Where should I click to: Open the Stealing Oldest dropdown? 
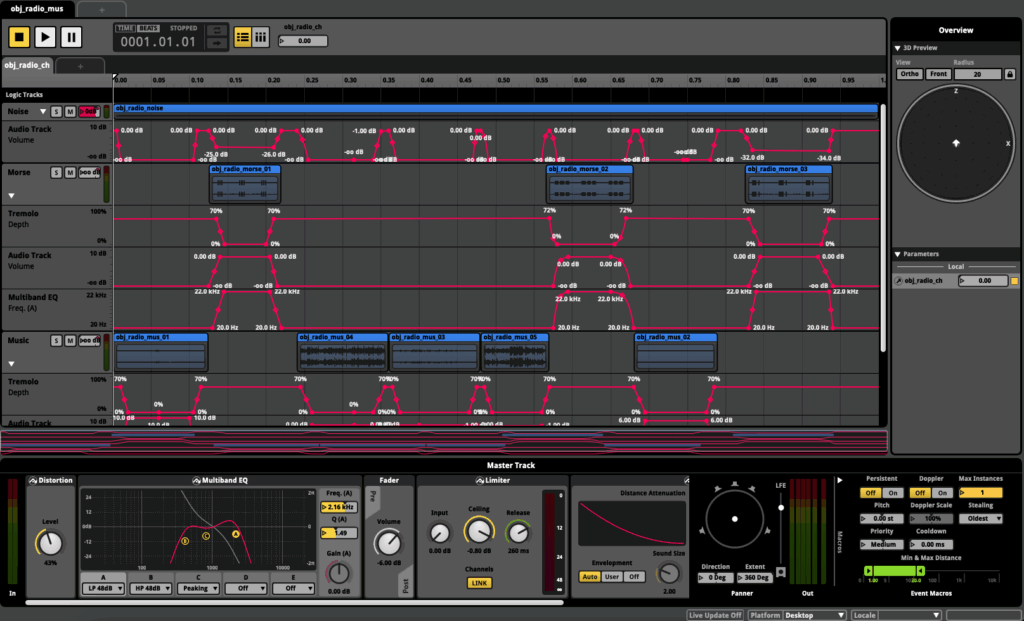click(980, 518)
